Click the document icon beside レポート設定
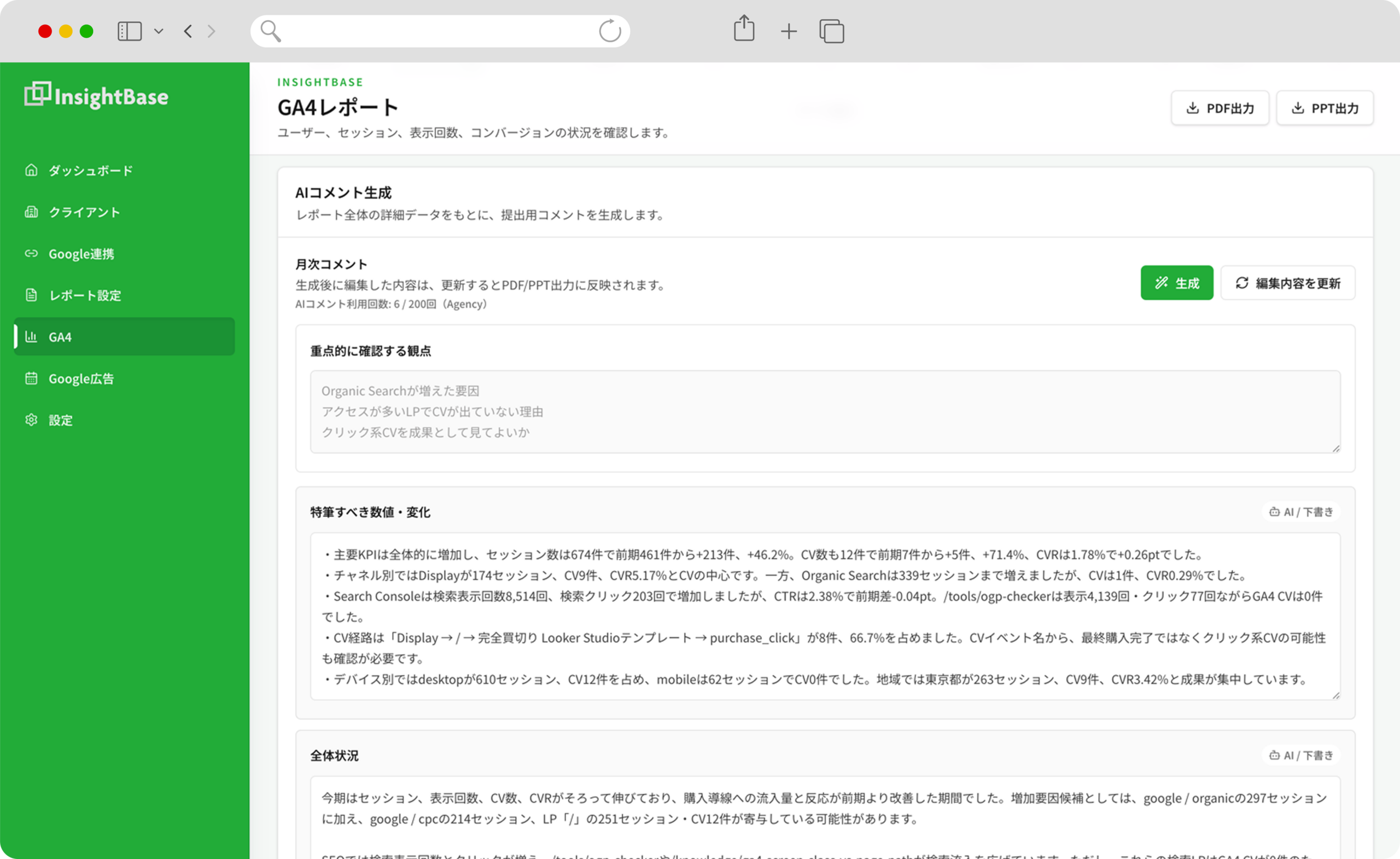 [31, 294]
